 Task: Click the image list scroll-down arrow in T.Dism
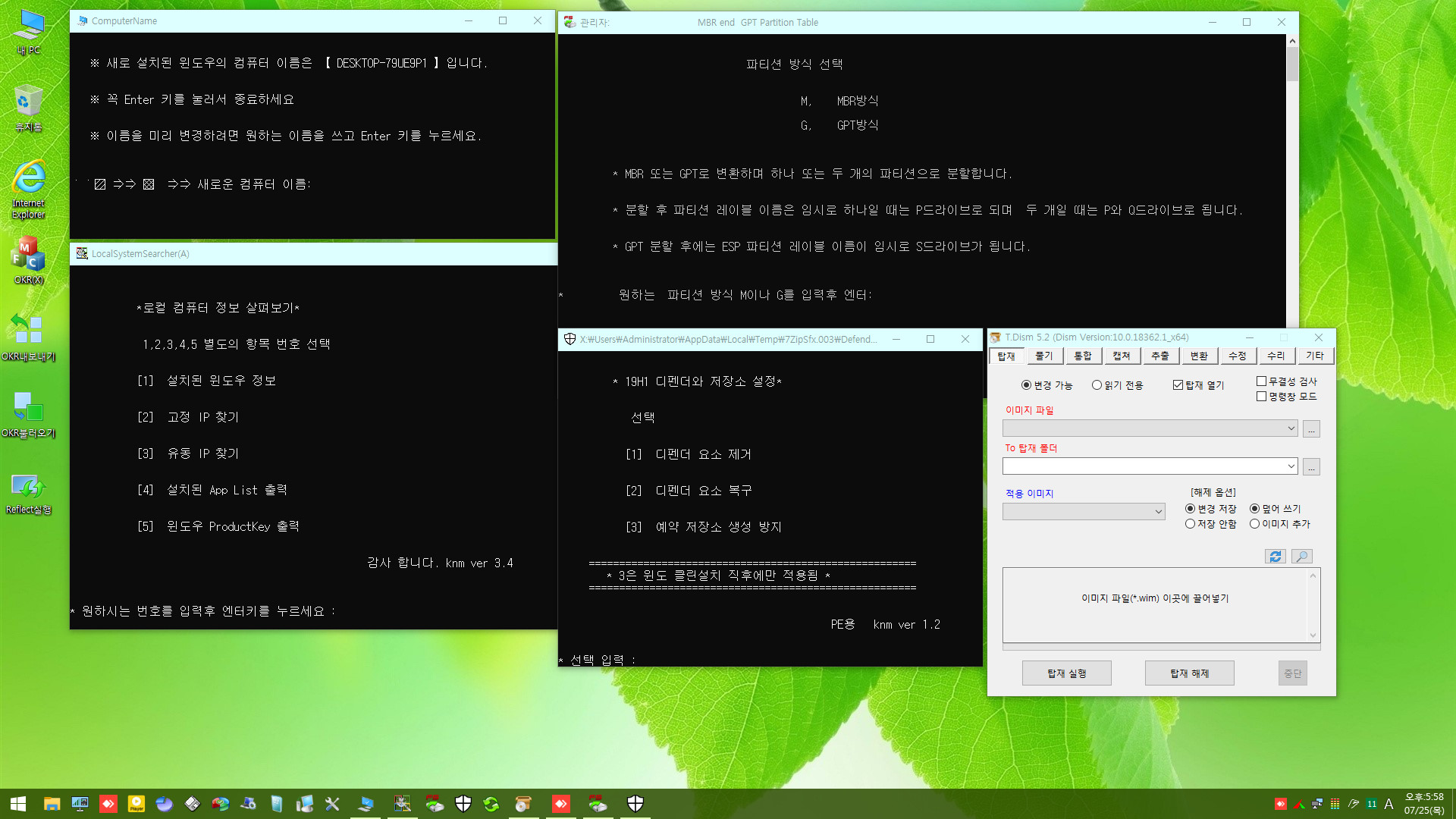coord(1313,635)
